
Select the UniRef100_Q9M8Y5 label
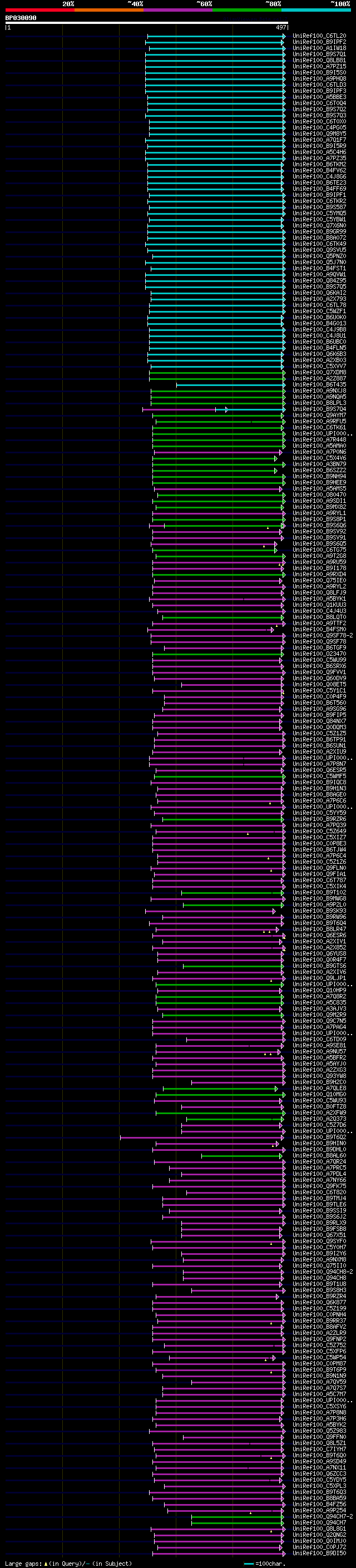[319, 134]
